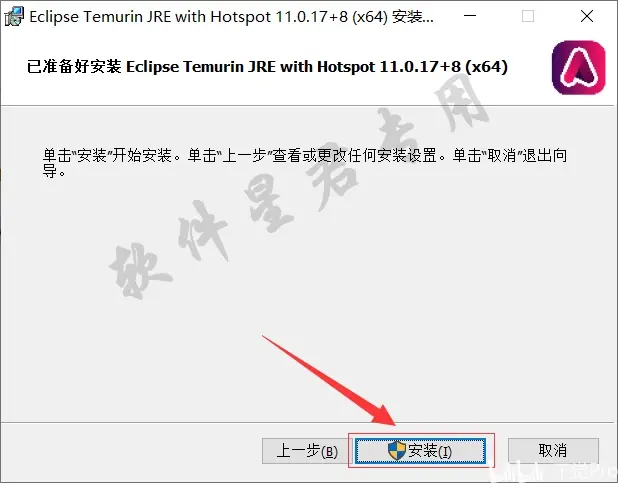The image size is (618, 483).
Task: Minimize the Temurin JRE installer window
Action: (x=470, y=16)
